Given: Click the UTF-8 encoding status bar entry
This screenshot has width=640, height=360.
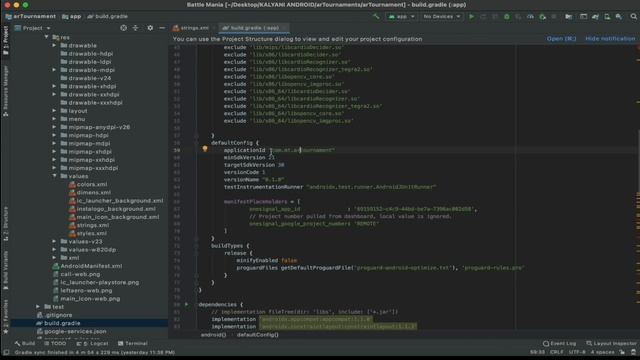Looking at the screenshot, I should click(x=577, y=352).
